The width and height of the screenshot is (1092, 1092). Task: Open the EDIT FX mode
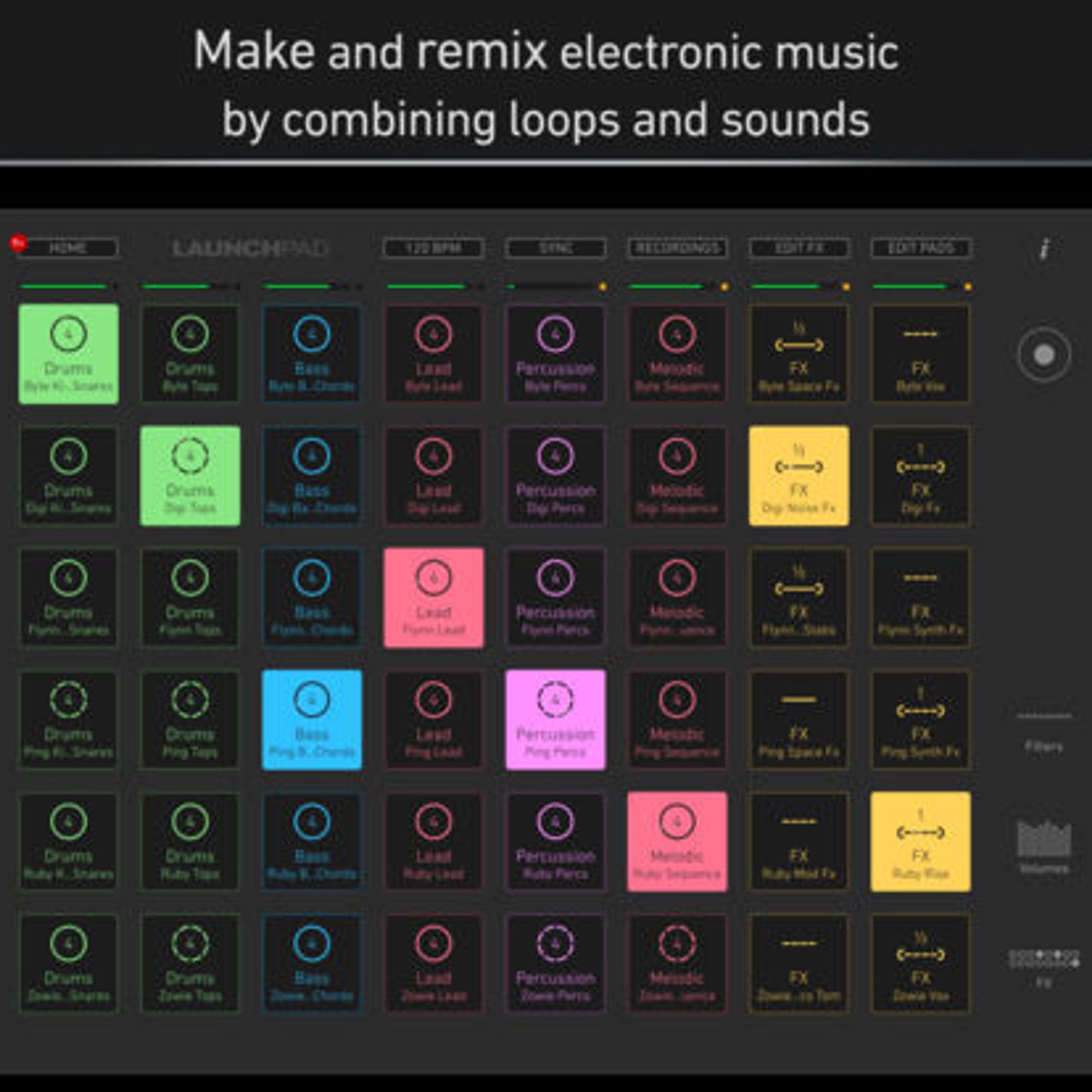click(799, 248)
